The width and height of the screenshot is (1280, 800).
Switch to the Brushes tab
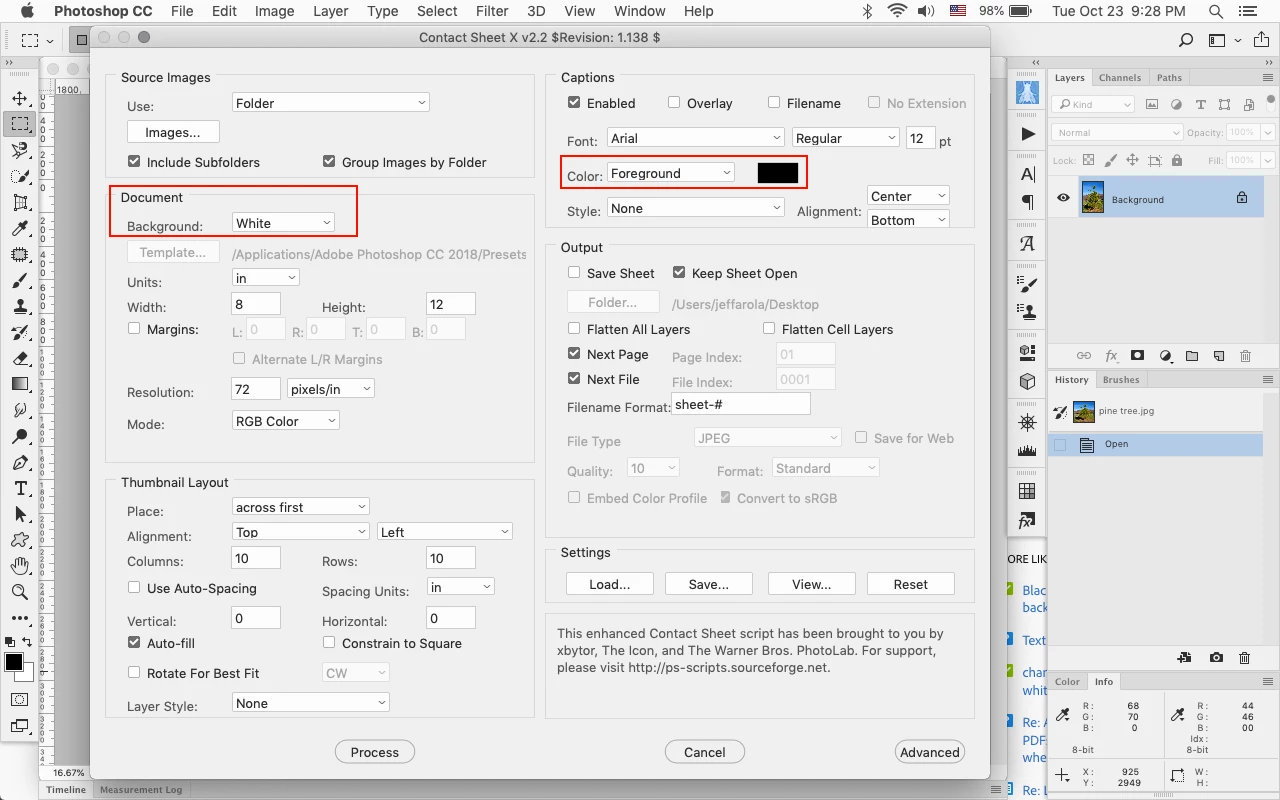pyautogui.click(x=1121, y=379)
